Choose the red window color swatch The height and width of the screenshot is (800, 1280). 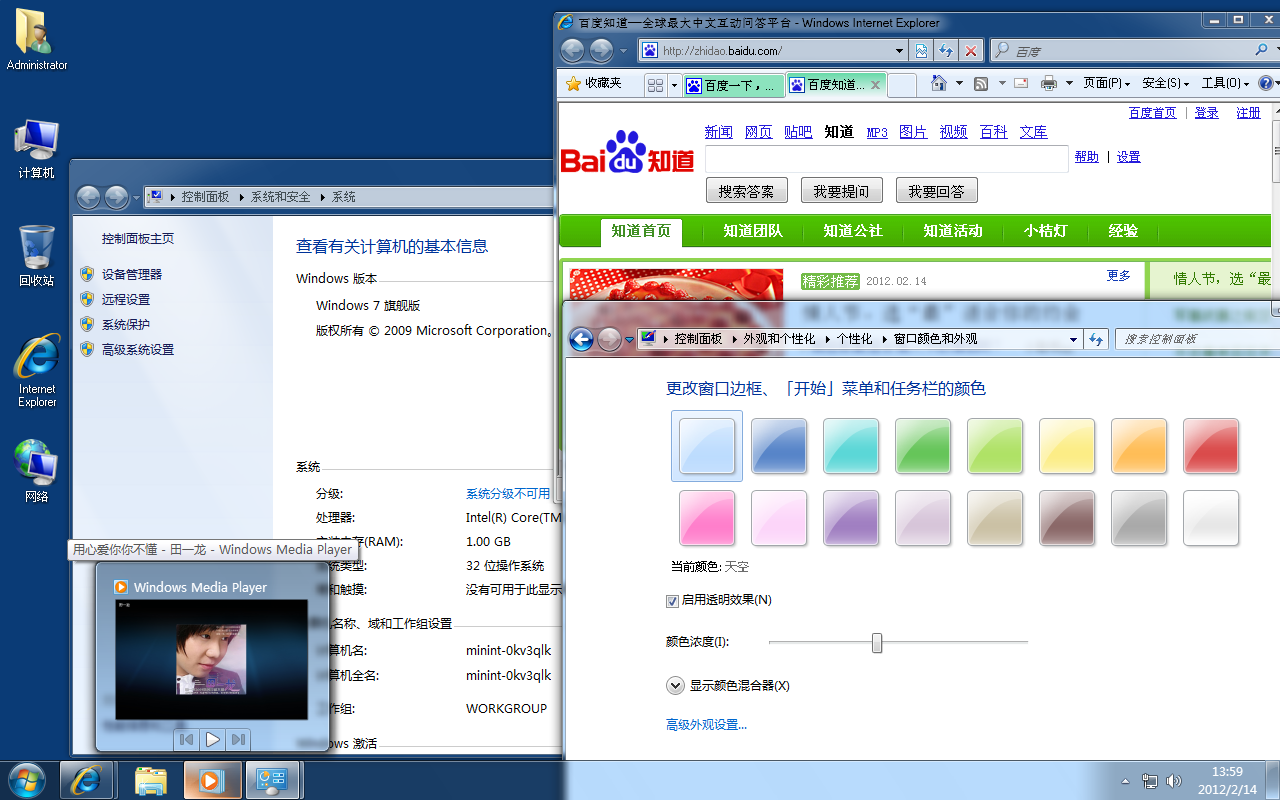pyautogui.click(x=1211, y=446)
